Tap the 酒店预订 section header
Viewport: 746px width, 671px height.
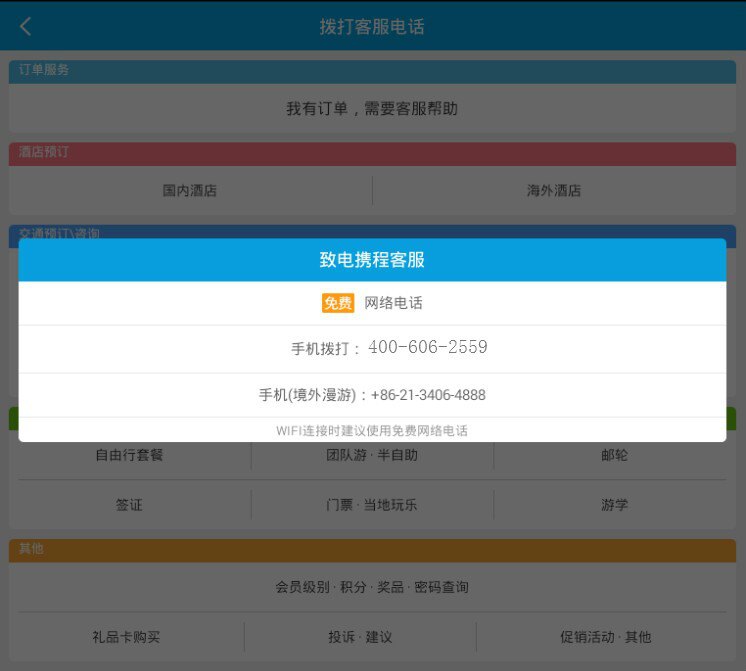[x=372, y=154]
